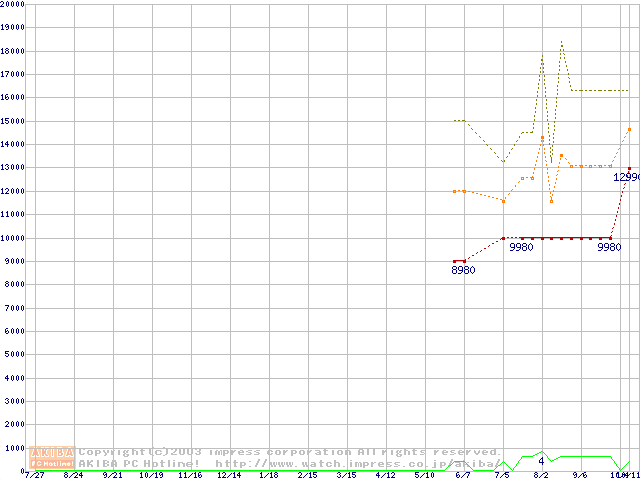This screenshot has width=640, height=480.
Task: Click the 12990 price label
Action: [x=626, y=177]
